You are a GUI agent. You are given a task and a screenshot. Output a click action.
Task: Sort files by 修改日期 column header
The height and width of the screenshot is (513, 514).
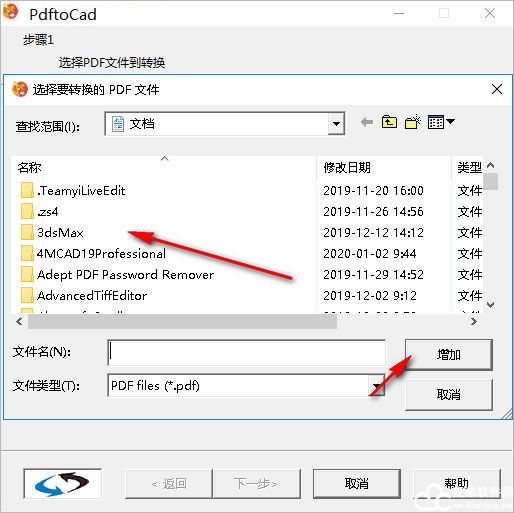(347, 167)
